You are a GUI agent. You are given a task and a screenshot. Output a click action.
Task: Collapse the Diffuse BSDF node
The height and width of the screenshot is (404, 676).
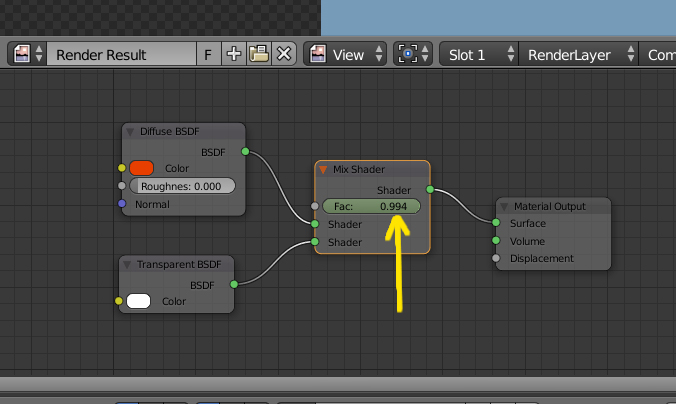click(130, 132)
